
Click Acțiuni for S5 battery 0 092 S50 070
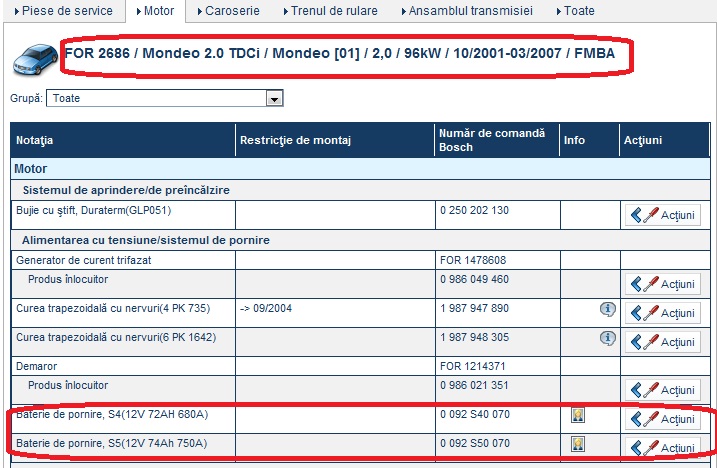(663, 446)
